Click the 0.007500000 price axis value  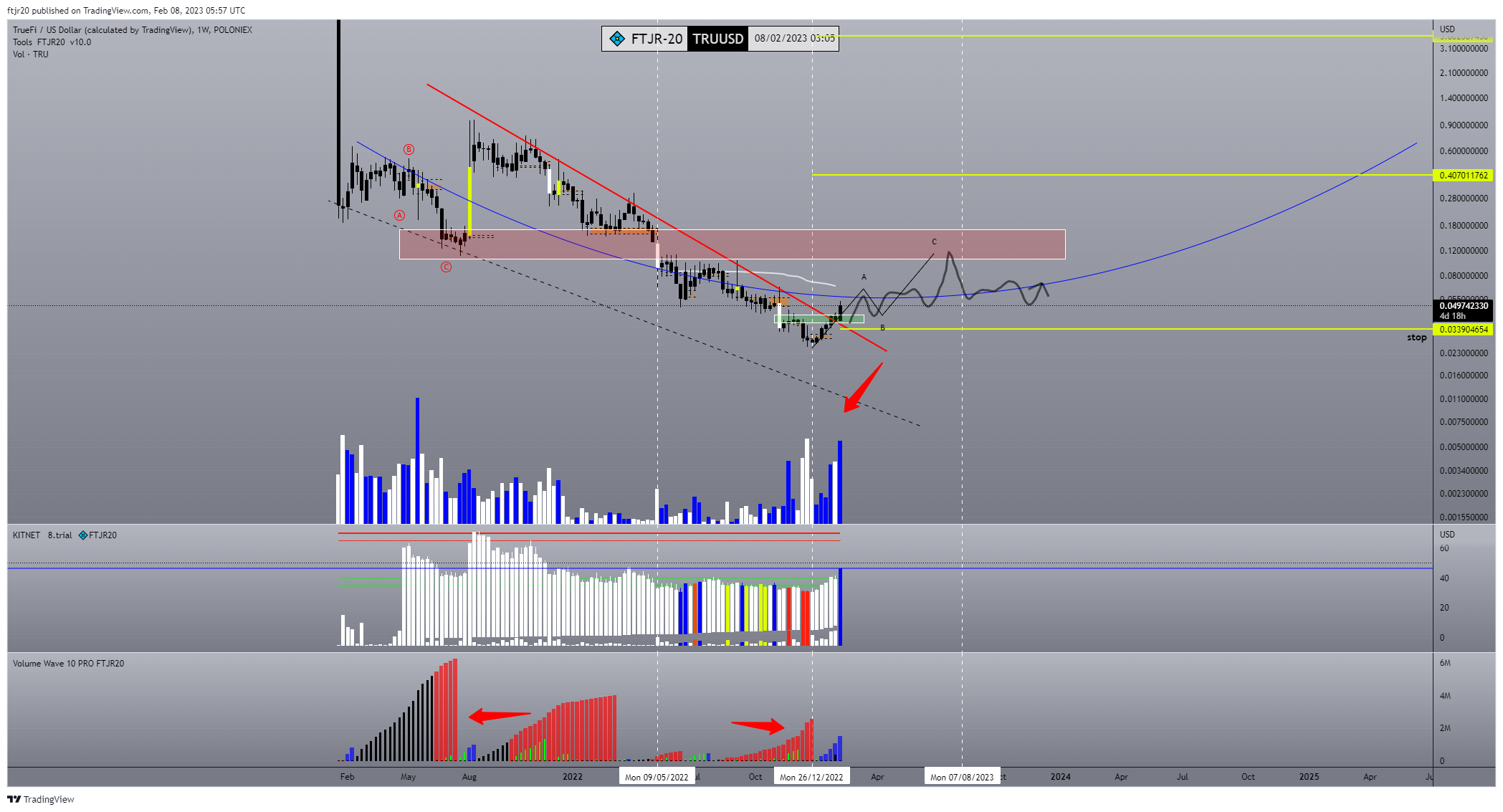(x=1464, y=422)
